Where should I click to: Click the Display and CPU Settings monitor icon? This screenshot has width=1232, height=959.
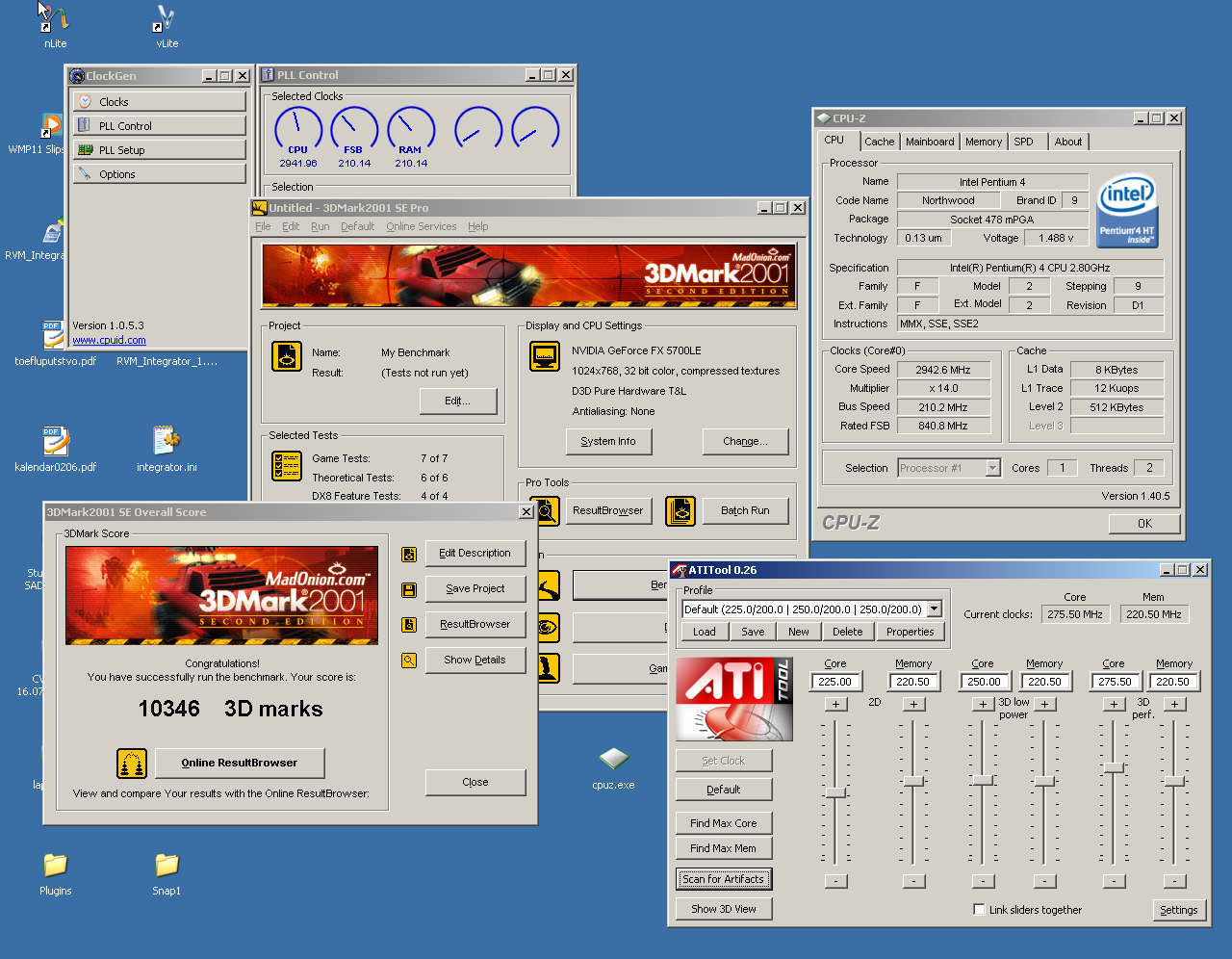click(x=545, y=356)
